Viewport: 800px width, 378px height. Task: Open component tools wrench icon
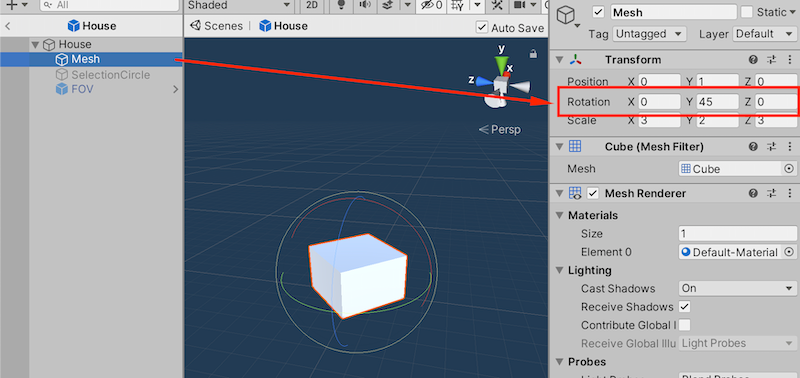[x=496, y=5]
